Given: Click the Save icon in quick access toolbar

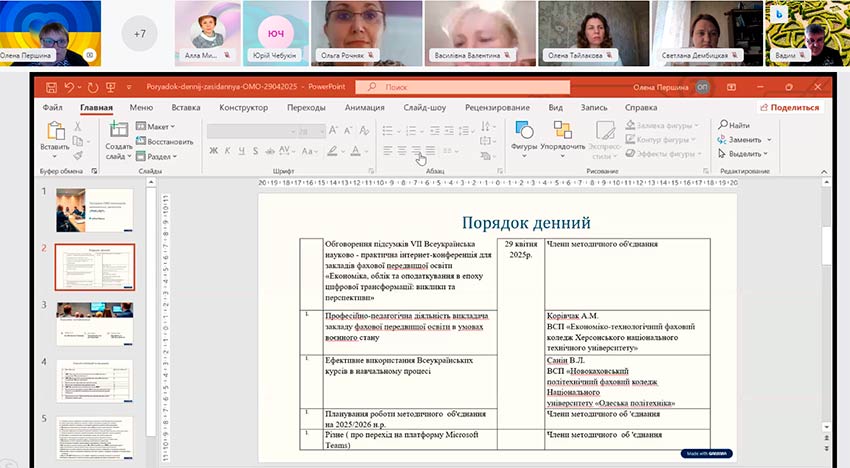Looking at the screenshot, I should click(x=53, y=87).
